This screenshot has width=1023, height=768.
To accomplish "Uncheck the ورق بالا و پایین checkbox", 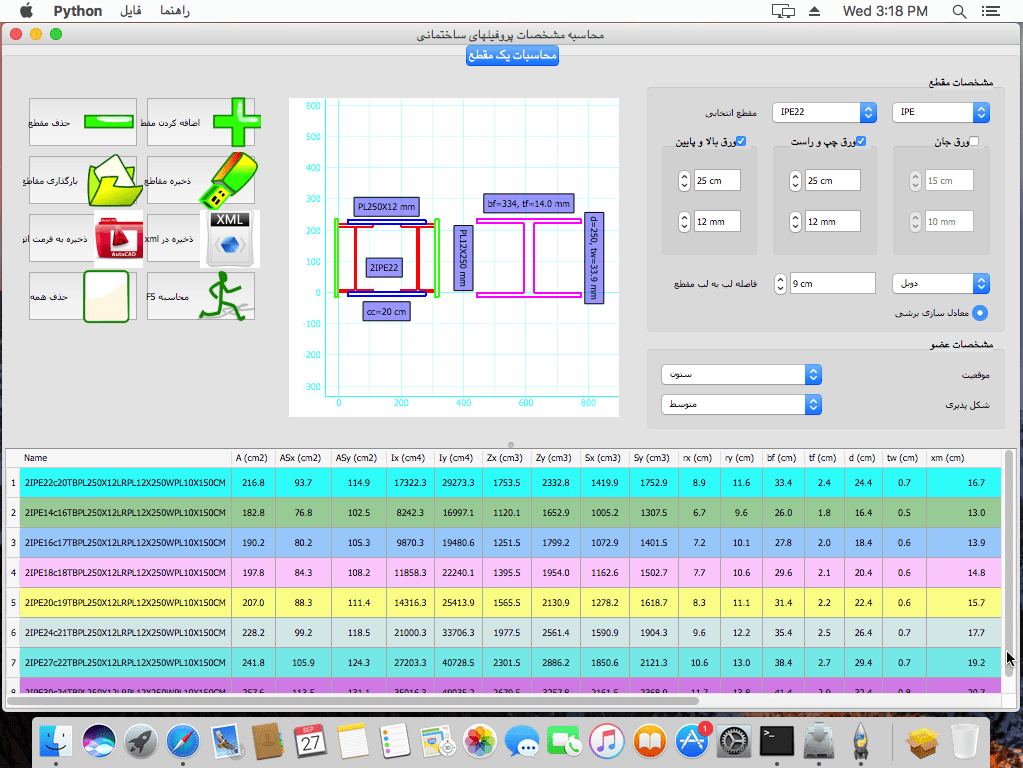I will point(742,142).
